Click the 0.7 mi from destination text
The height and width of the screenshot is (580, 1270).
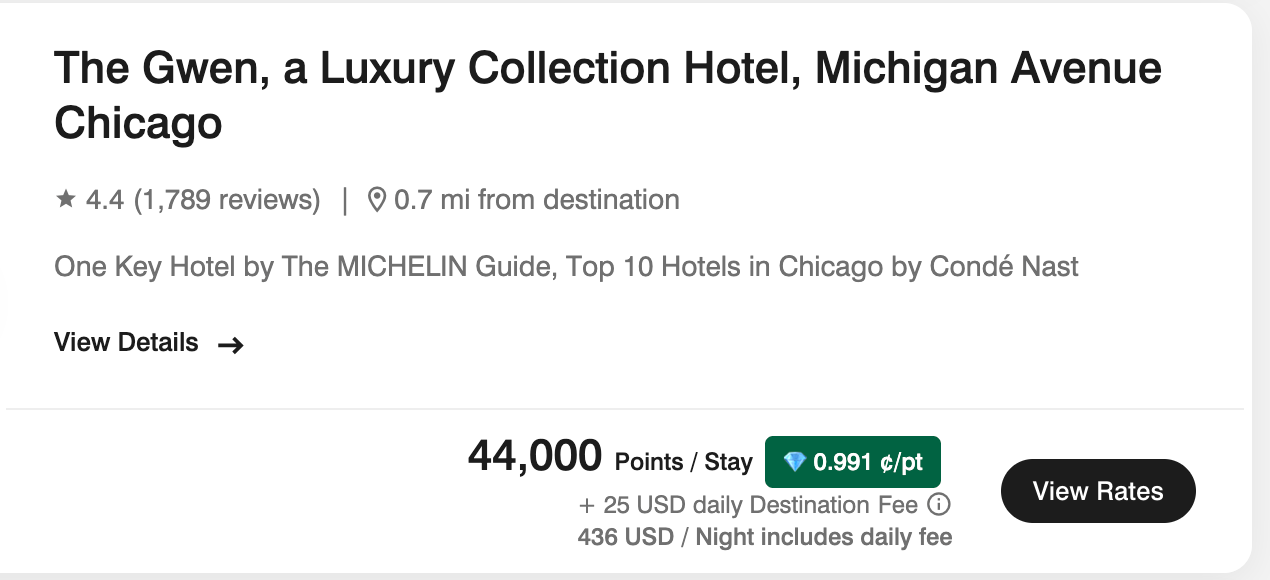(x=537, y=200)
